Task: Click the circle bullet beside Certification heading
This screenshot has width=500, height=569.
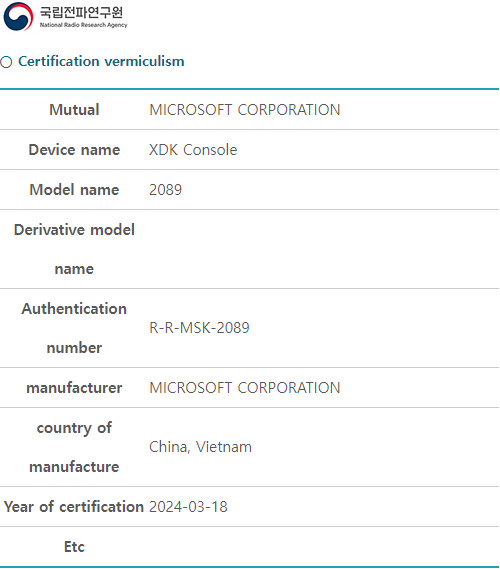Action: [x=6, y=62]
